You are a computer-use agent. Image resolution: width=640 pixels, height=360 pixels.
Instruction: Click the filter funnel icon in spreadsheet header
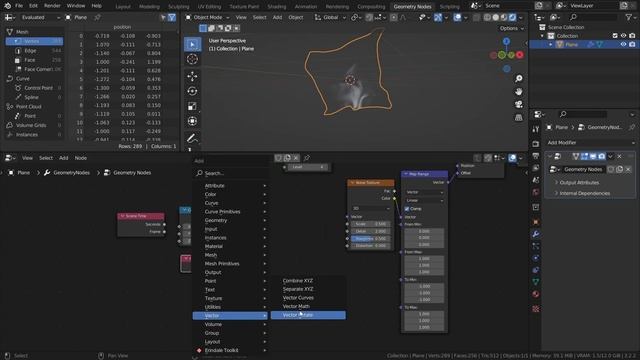172,18
